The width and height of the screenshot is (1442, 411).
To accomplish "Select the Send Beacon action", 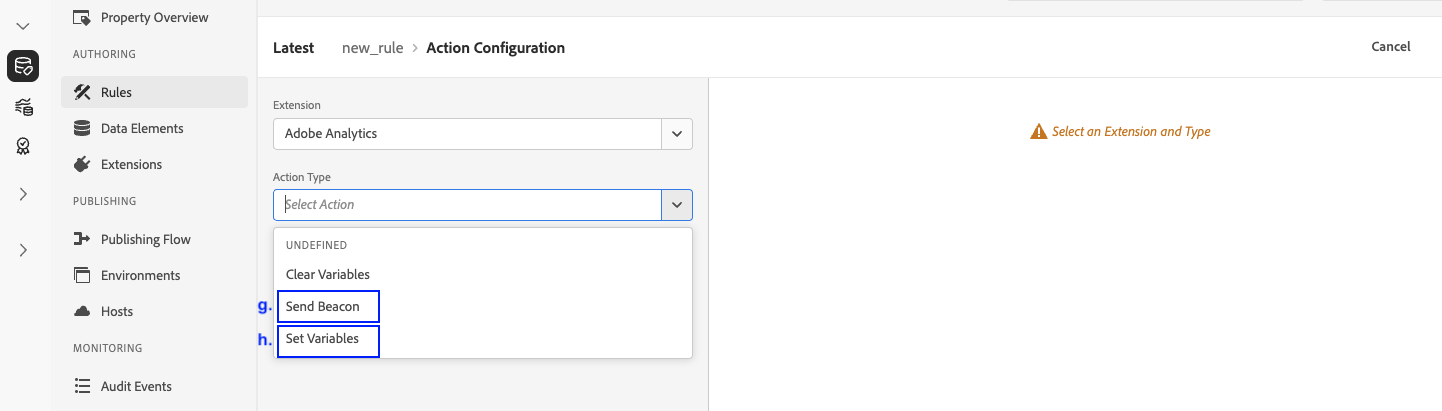I will 323,306.
